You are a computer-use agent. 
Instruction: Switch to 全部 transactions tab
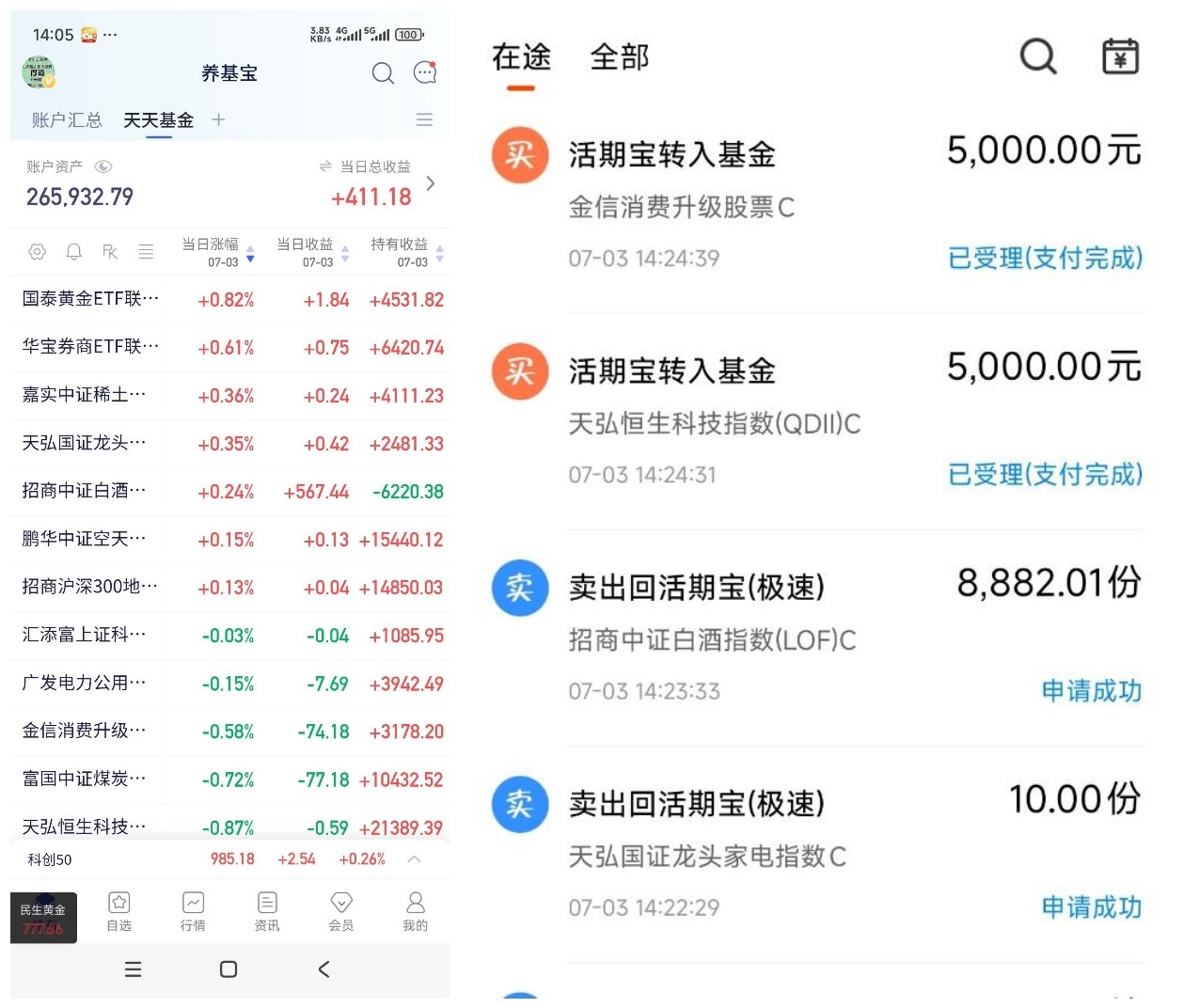[620, 57]
